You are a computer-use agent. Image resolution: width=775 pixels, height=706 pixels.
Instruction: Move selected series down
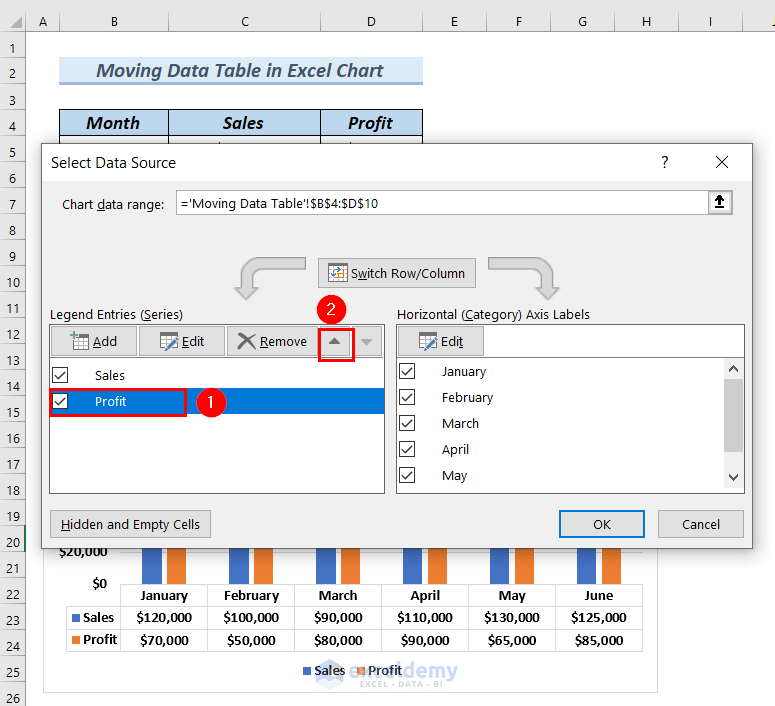(x=367, y=341)
